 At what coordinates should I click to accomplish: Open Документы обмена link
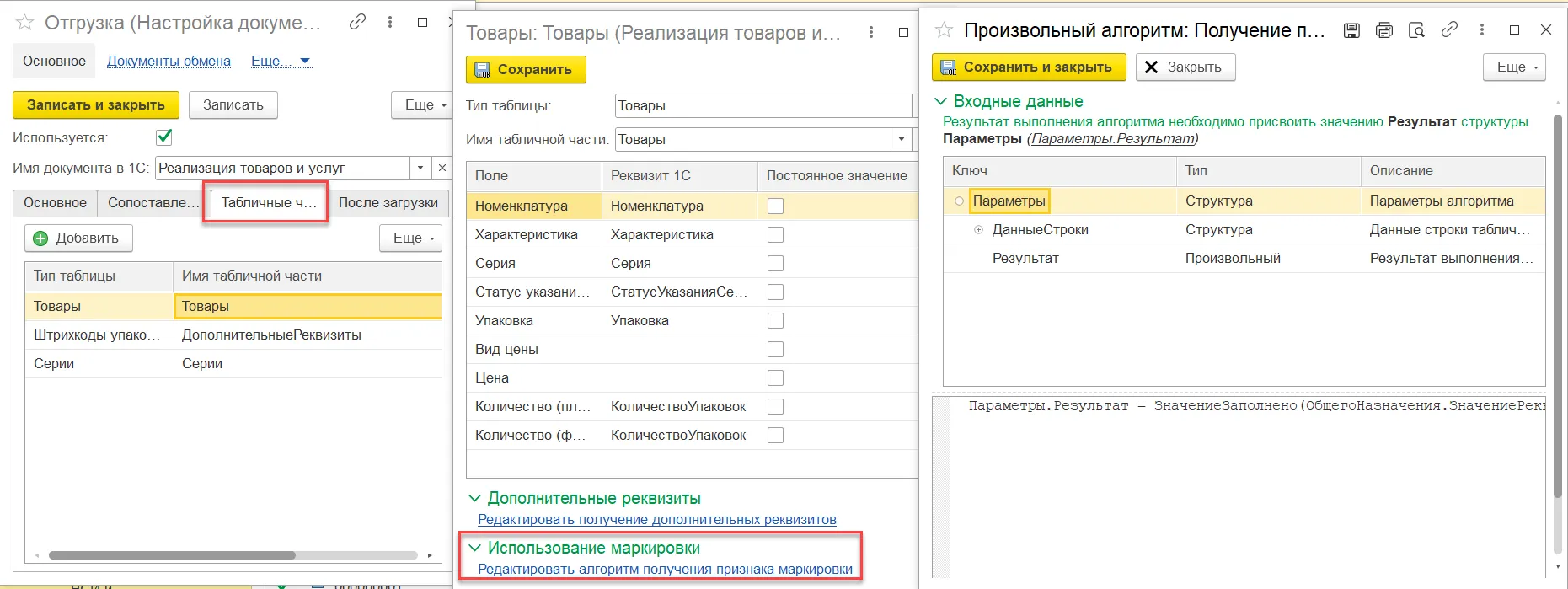[169, 62]
